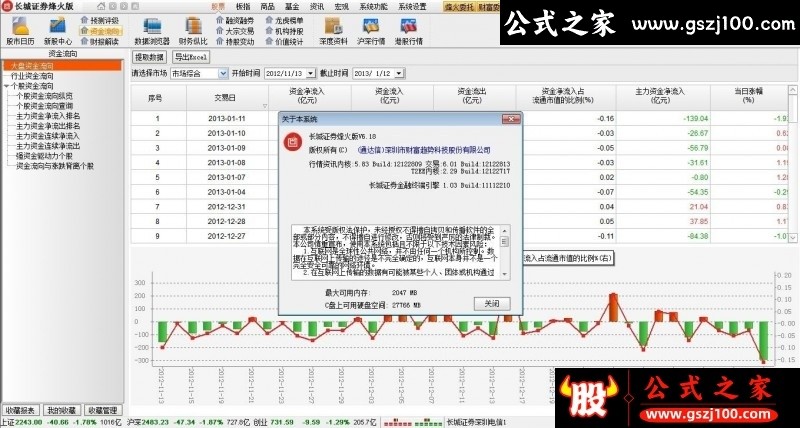Open the 沪深行情 icon
Image resolution: width=800 pixels, height=428 pixels.
coord(371,31)
